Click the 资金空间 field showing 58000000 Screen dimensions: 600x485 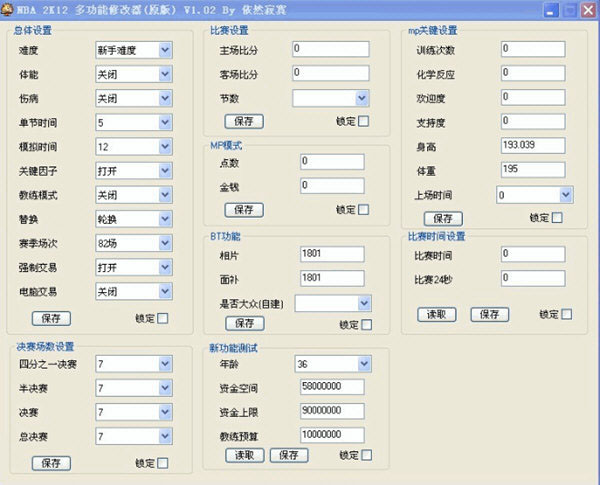331,387
